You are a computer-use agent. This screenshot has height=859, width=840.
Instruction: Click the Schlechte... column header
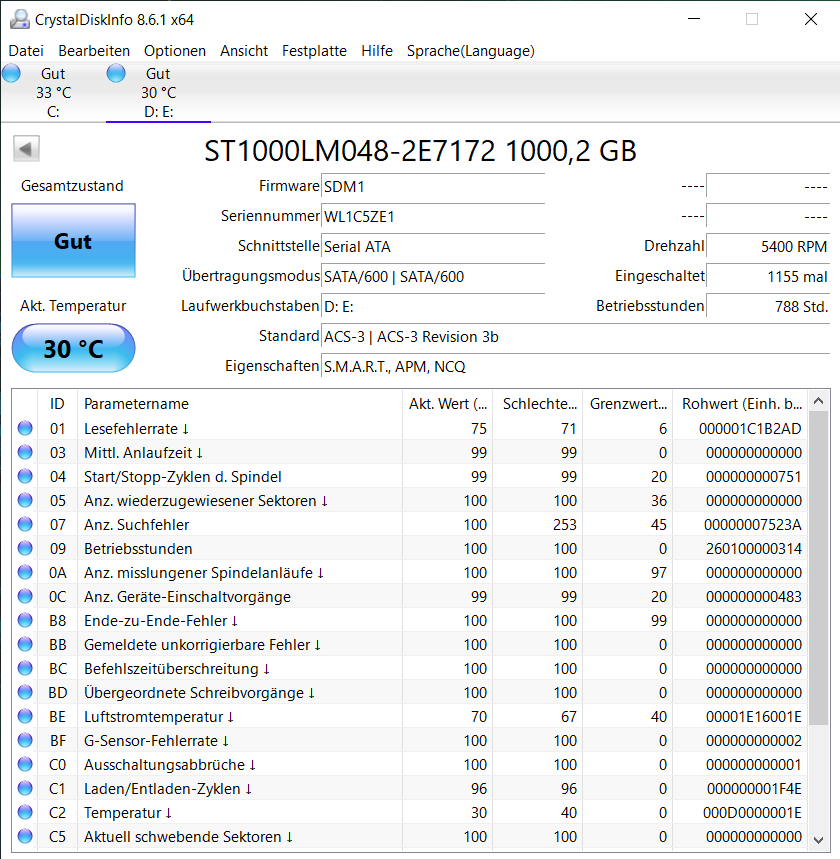(538, 404)
